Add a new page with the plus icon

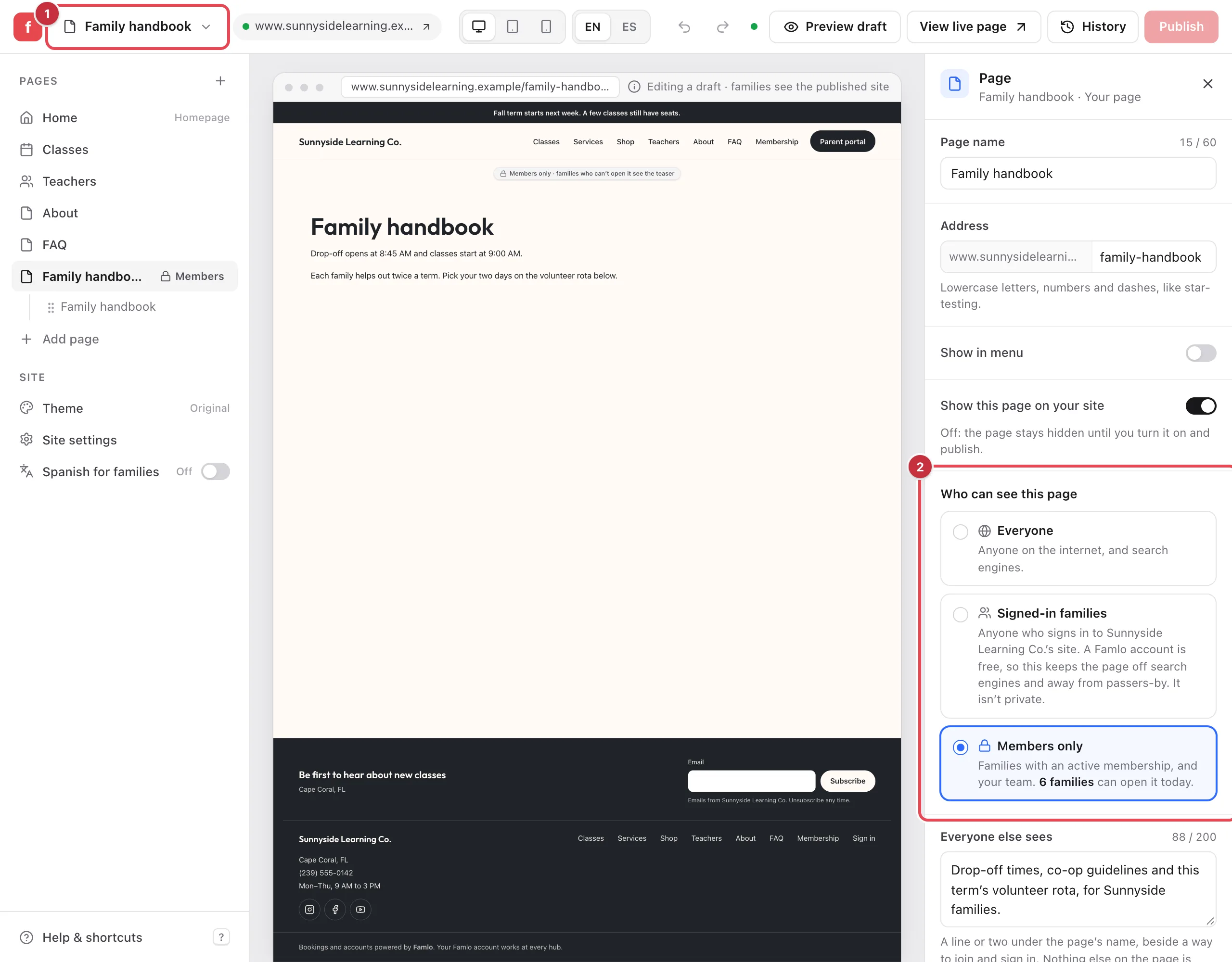coord(220,81)
